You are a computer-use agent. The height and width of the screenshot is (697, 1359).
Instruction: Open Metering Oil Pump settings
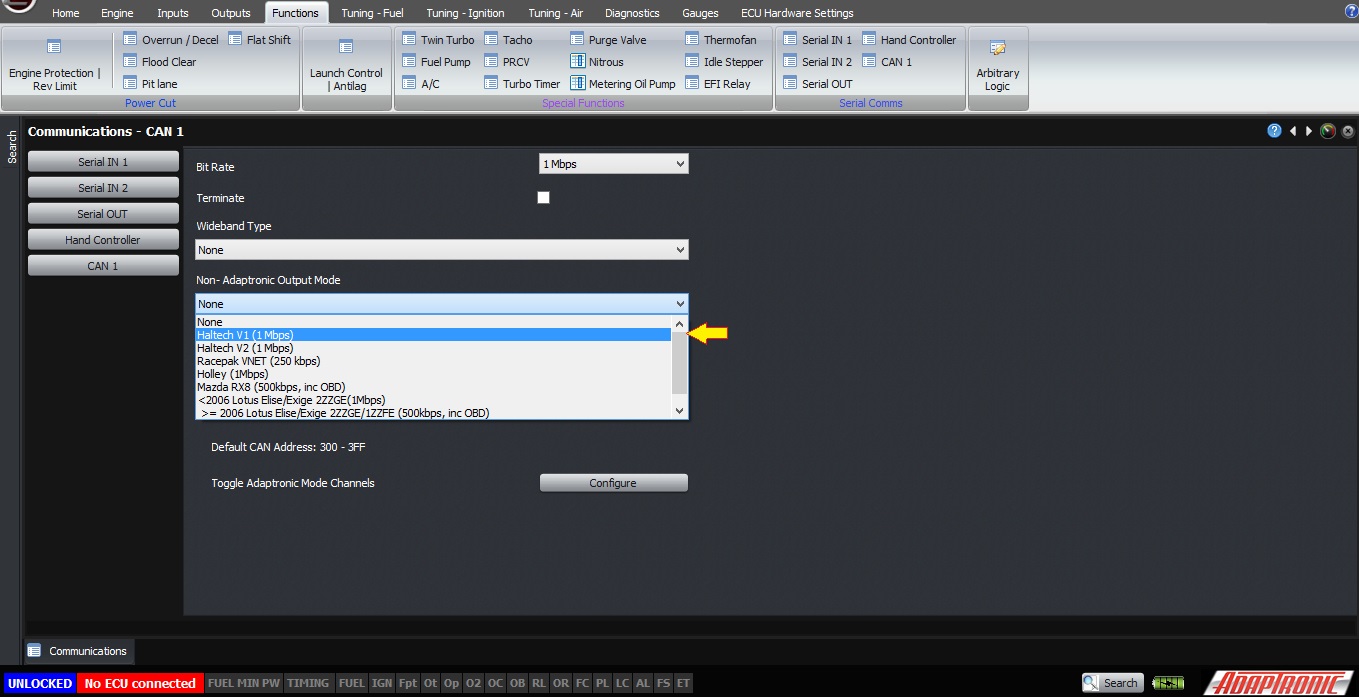click(623, 84)
